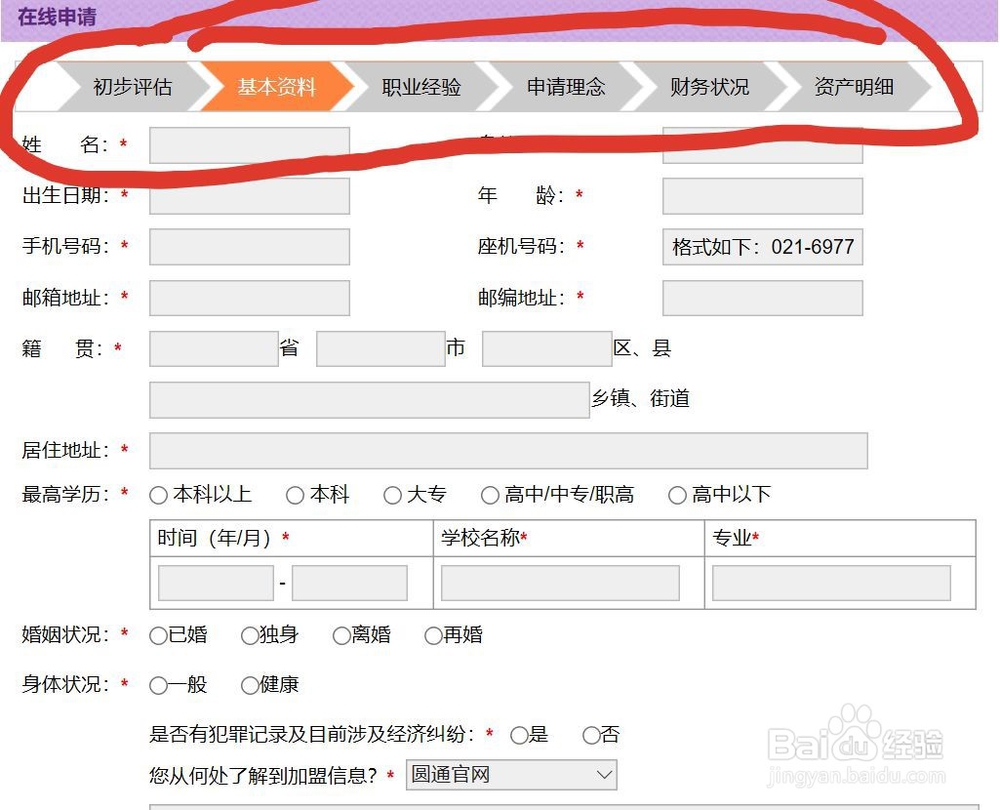Screen dimensions: 1000x810
Task: Select 健康 for body condition
Action: coord(249,685)
